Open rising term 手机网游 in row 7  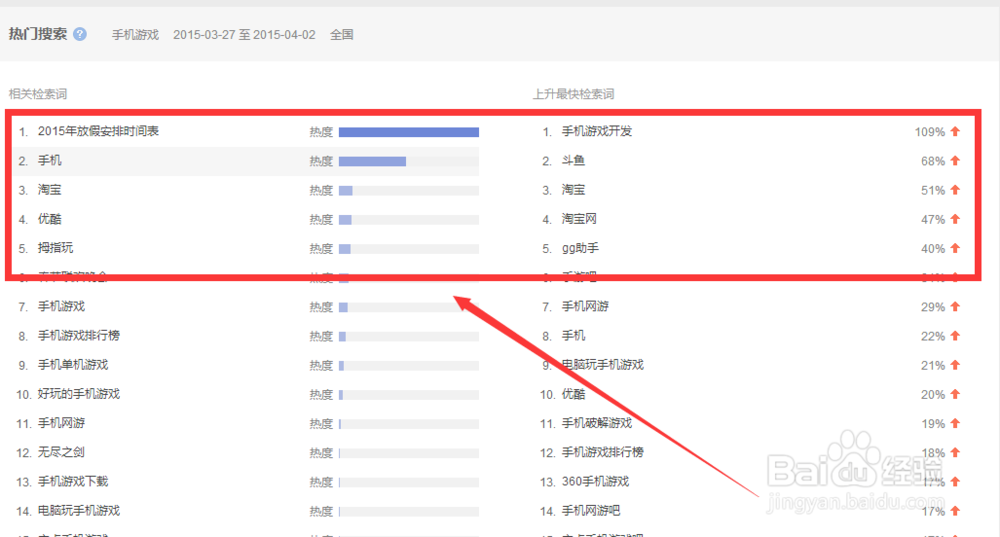585,307
